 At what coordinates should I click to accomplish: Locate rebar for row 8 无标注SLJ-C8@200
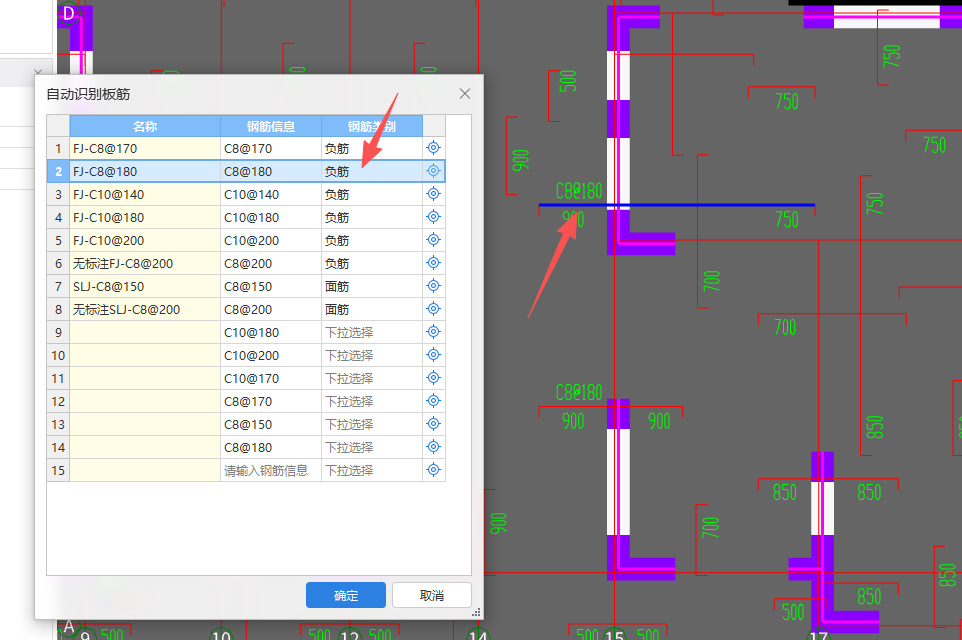click(433, 309)
